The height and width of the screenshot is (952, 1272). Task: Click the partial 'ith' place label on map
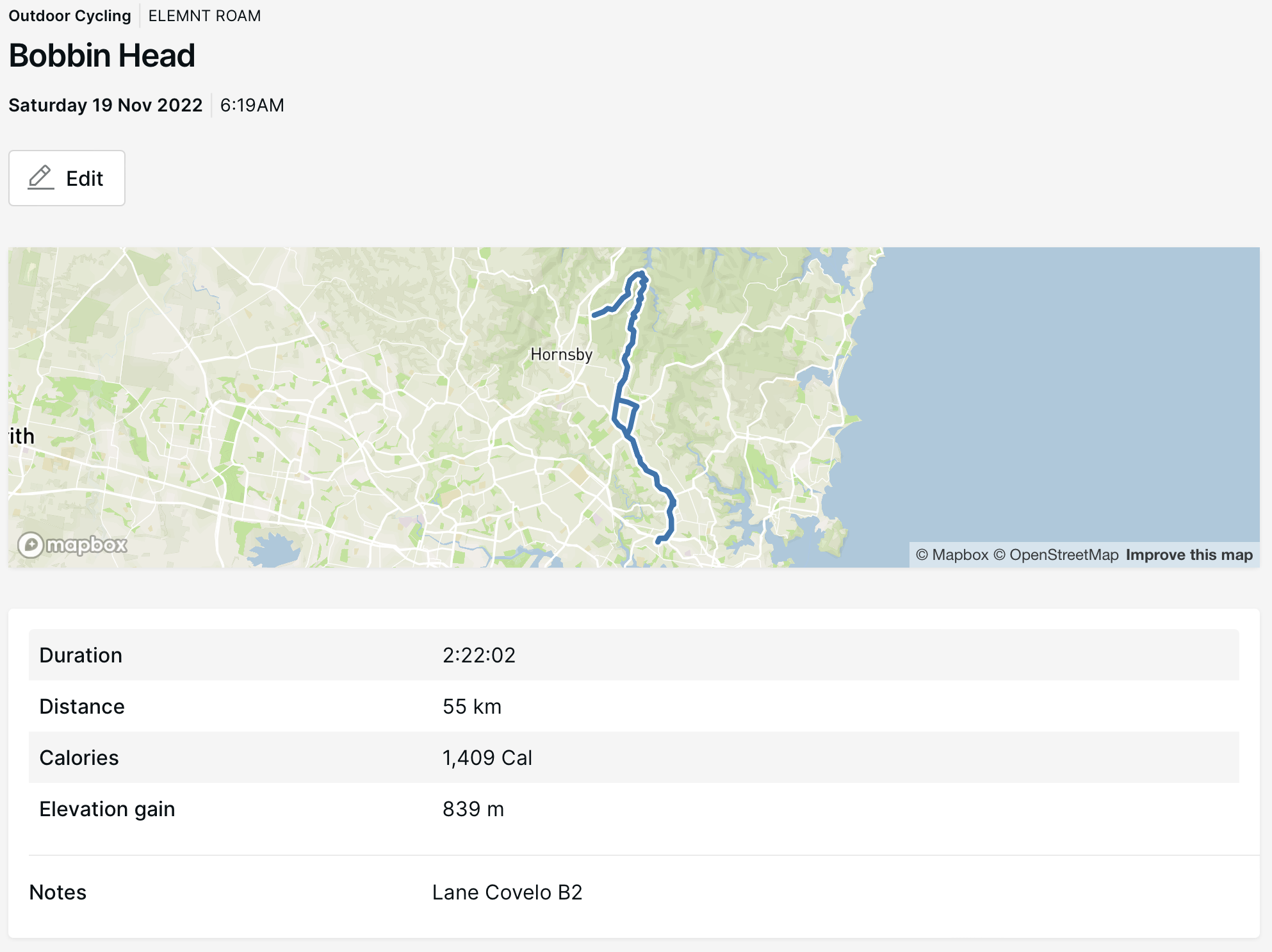click(21, 436)
